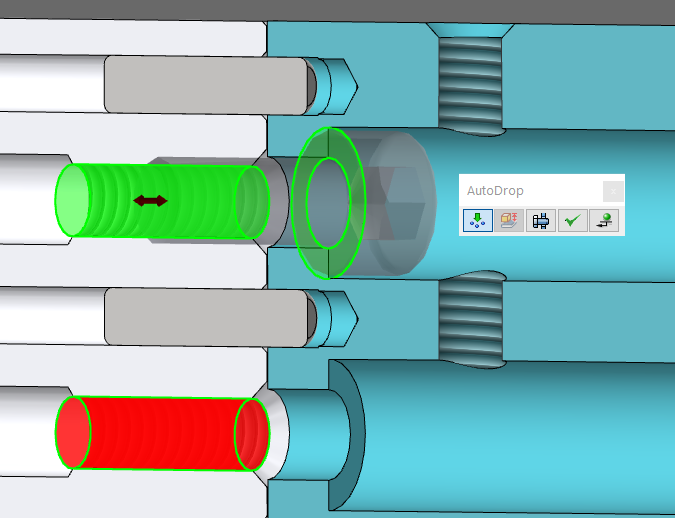Click the lower gray dowel pin

pyautogui.click(x=208, y=317)
